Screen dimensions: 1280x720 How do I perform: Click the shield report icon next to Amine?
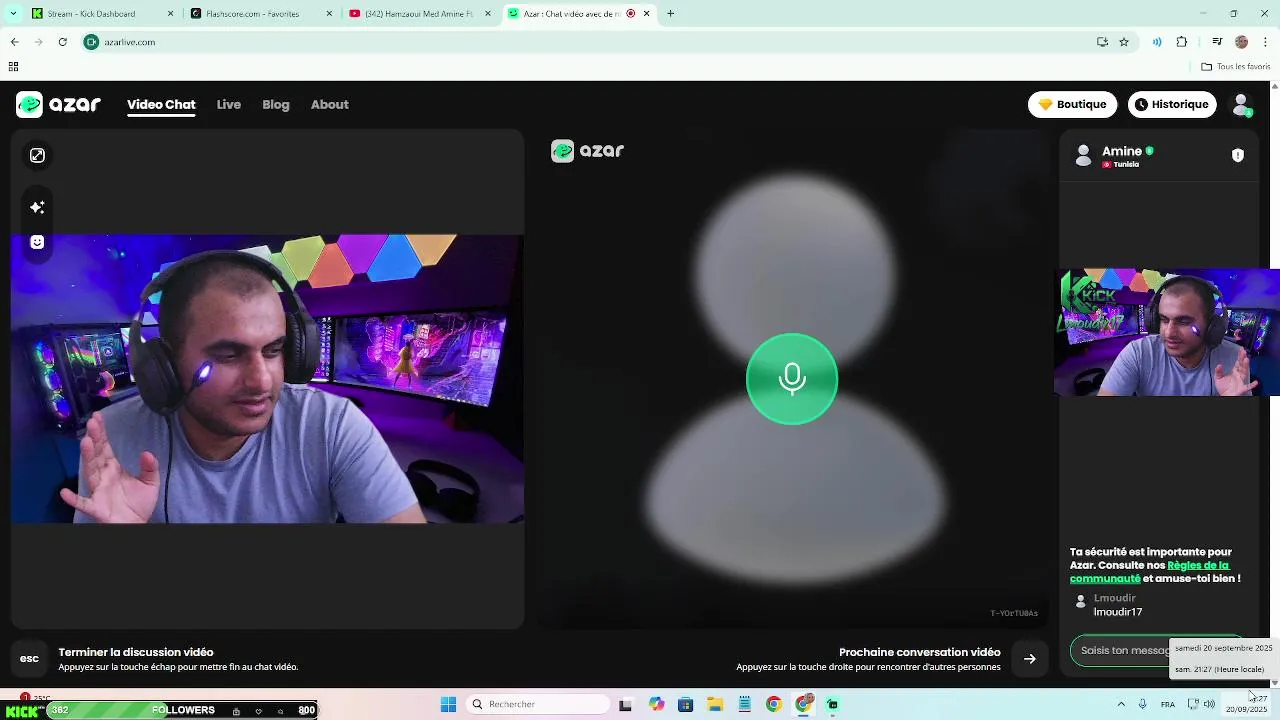[x=1238, y=155]
